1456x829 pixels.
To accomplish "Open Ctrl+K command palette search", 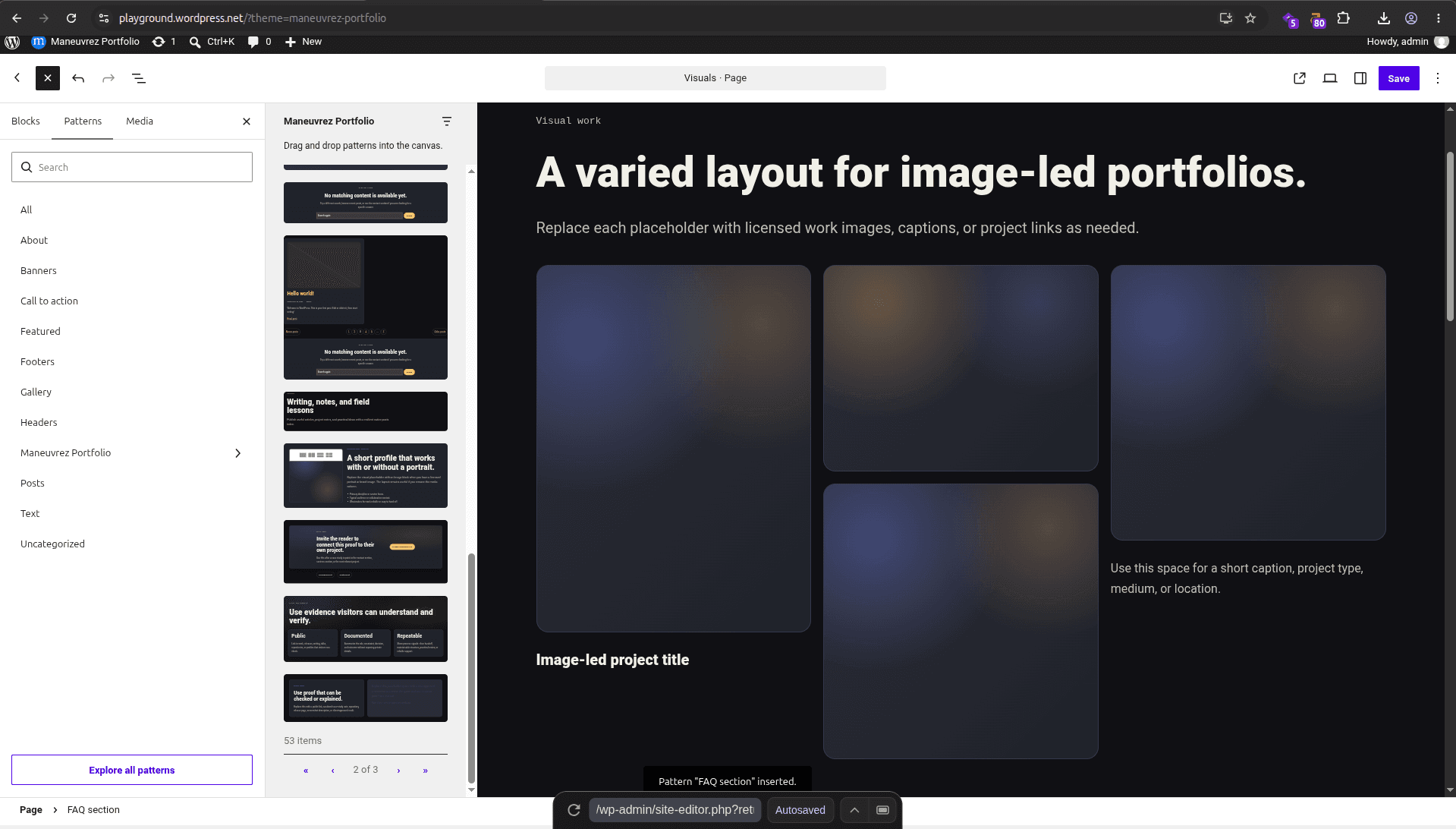I will pyautogui.click(x=212, y=42).
